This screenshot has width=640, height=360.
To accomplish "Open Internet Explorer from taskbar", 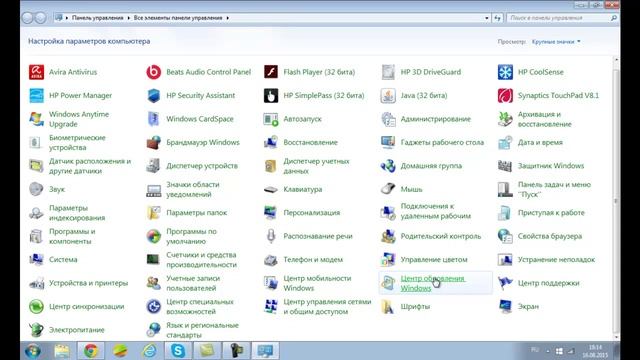I will 149,351.
